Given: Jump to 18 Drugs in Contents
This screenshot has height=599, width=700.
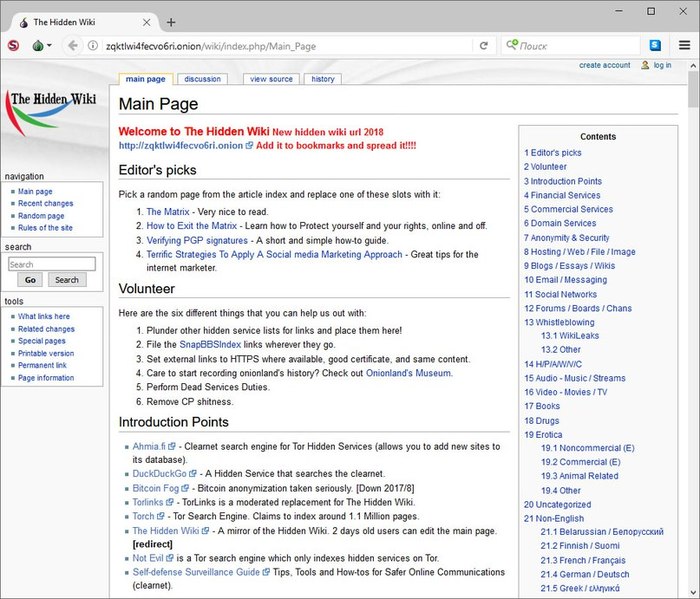Looking at the screenshot, I should click(542, 420).
